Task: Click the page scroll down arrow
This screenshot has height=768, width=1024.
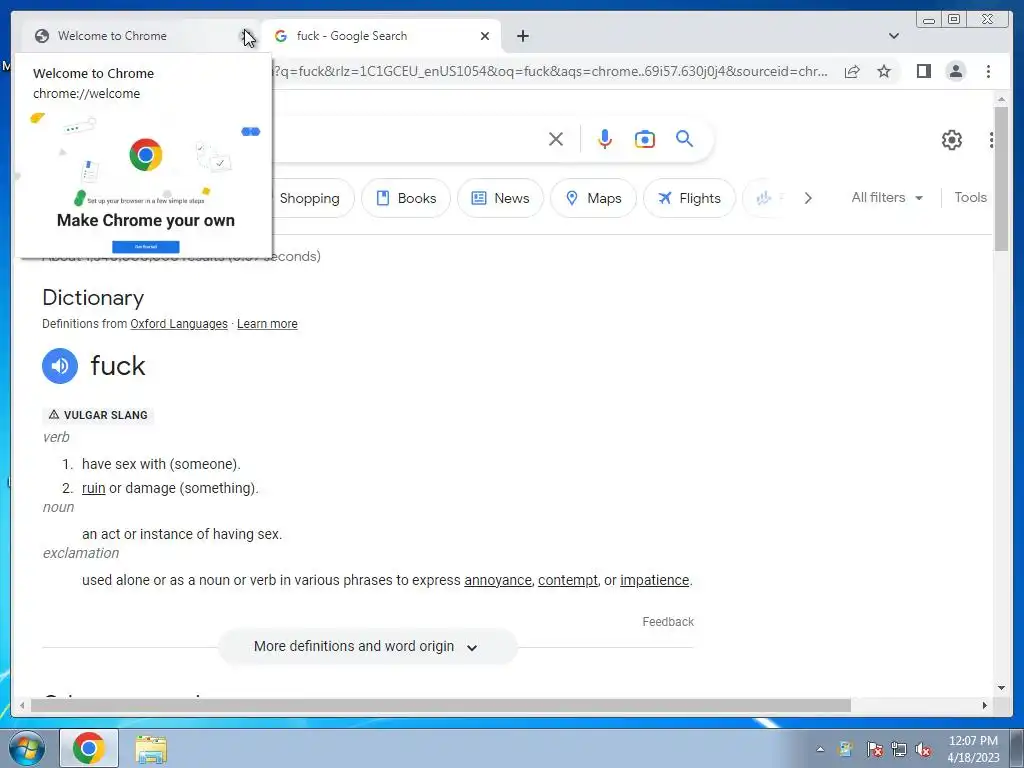Action: pos(1001,687)
